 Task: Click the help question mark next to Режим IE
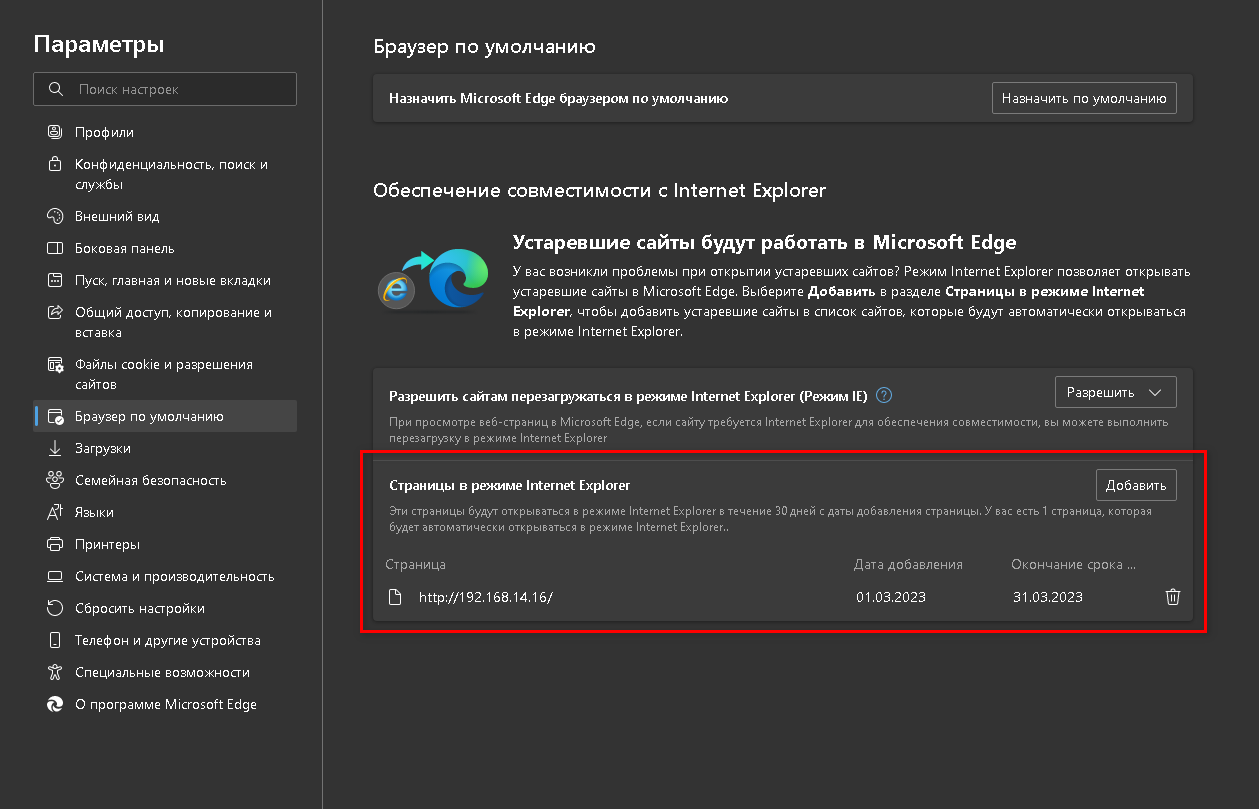883,395
